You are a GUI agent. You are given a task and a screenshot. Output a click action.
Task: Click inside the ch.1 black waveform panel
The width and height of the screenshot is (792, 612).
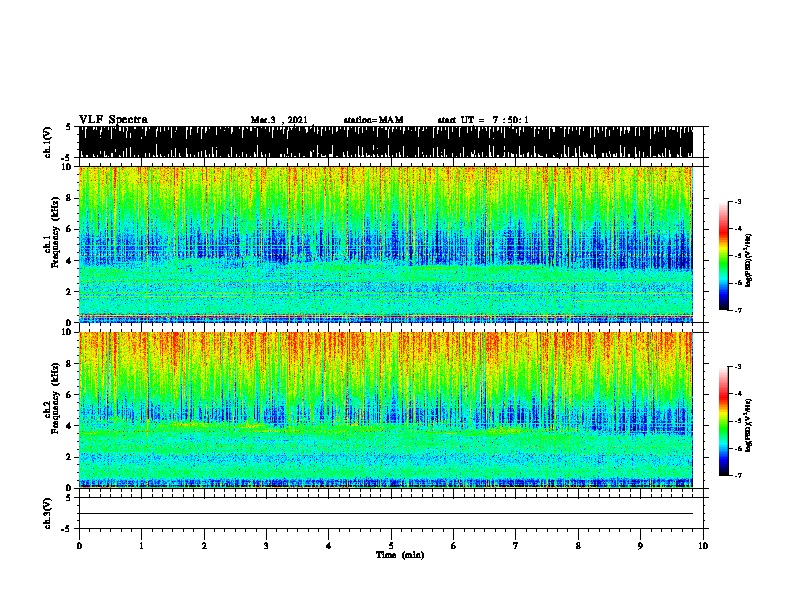[386, 142]
